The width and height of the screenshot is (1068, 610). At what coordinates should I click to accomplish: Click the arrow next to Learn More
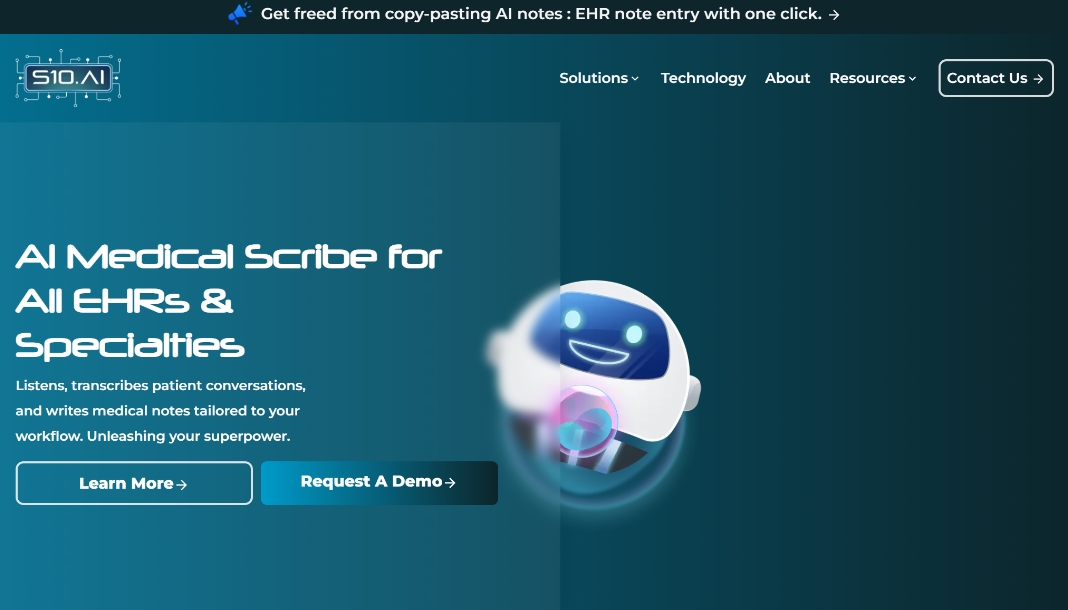pyautogui.click(x=181, y=485)
